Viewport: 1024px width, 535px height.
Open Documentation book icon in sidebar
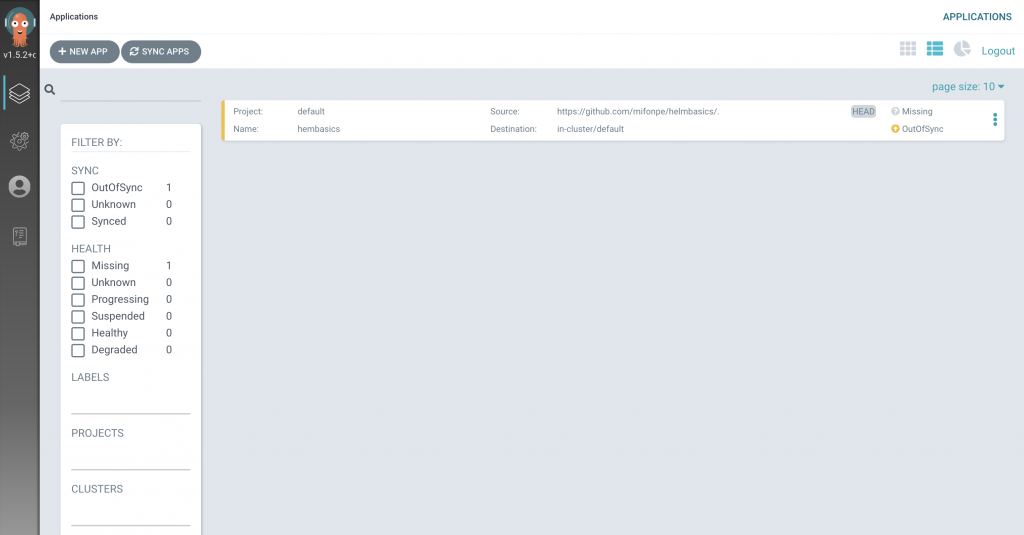[20, 236]
